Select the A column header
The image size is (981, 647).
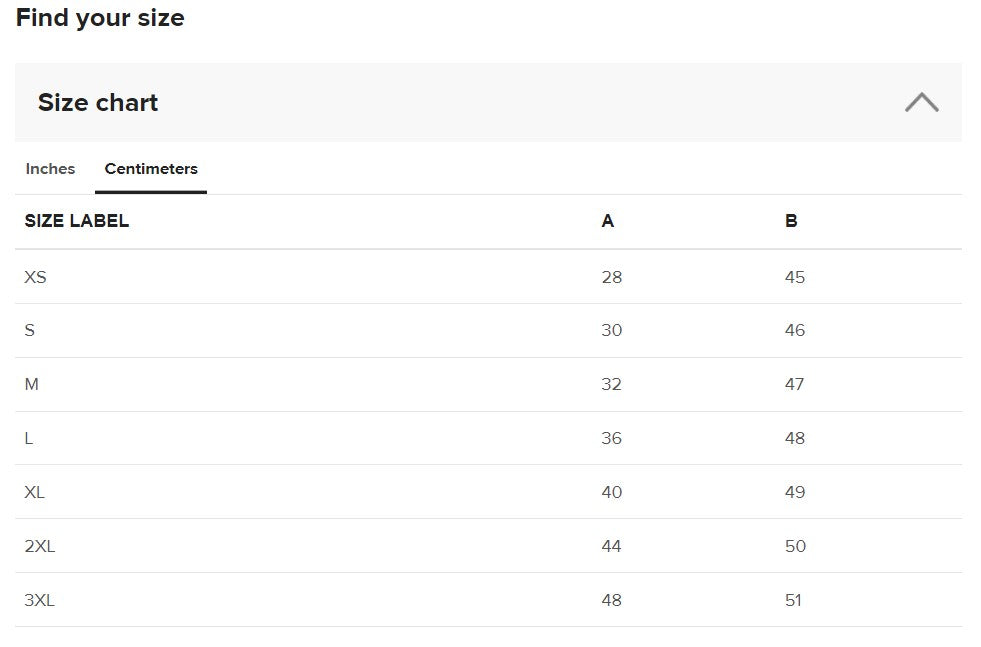click(x=608, y=221)
